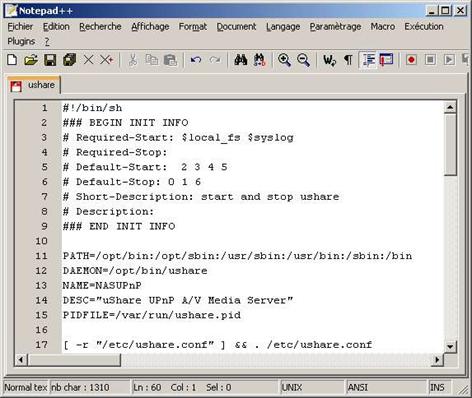
Task: Click the Save All icon
Action: tap(69, 60)
